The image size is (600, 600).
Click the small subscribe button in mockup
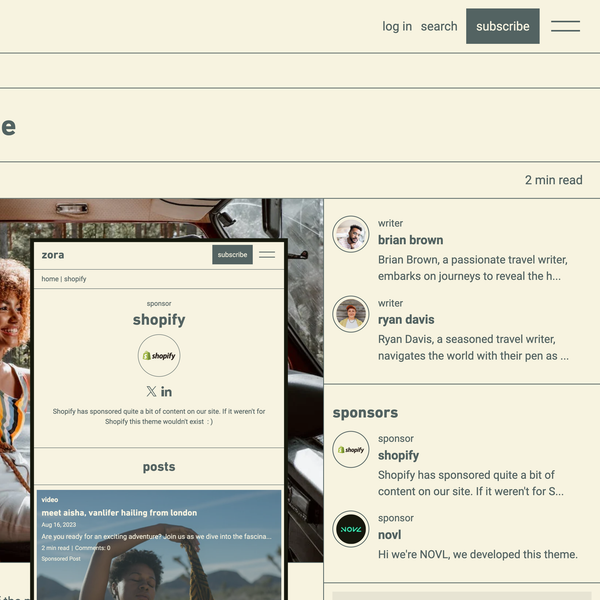tap(232, 254)
